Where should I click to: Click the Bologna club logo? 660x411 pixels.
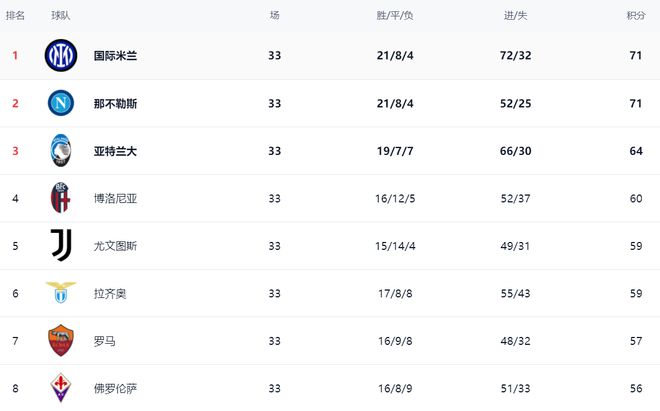[60, 198]
